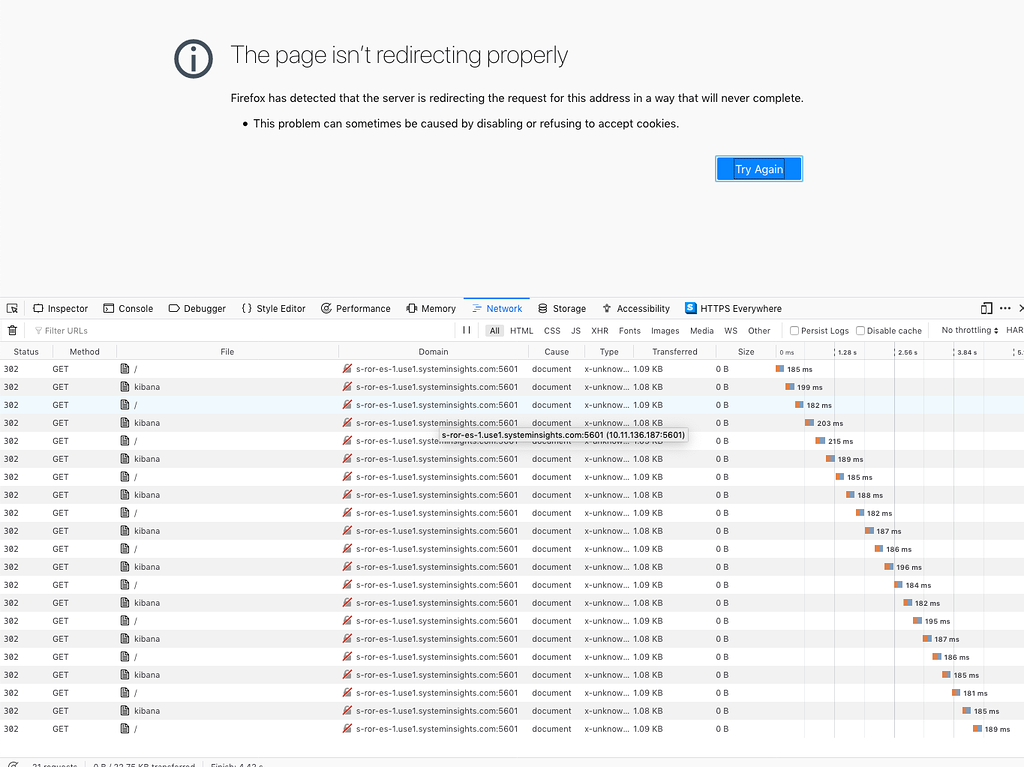The width and height of the screenshot is (1024, 767).
Task: Open the Memory panel
Action: [431, 308]
